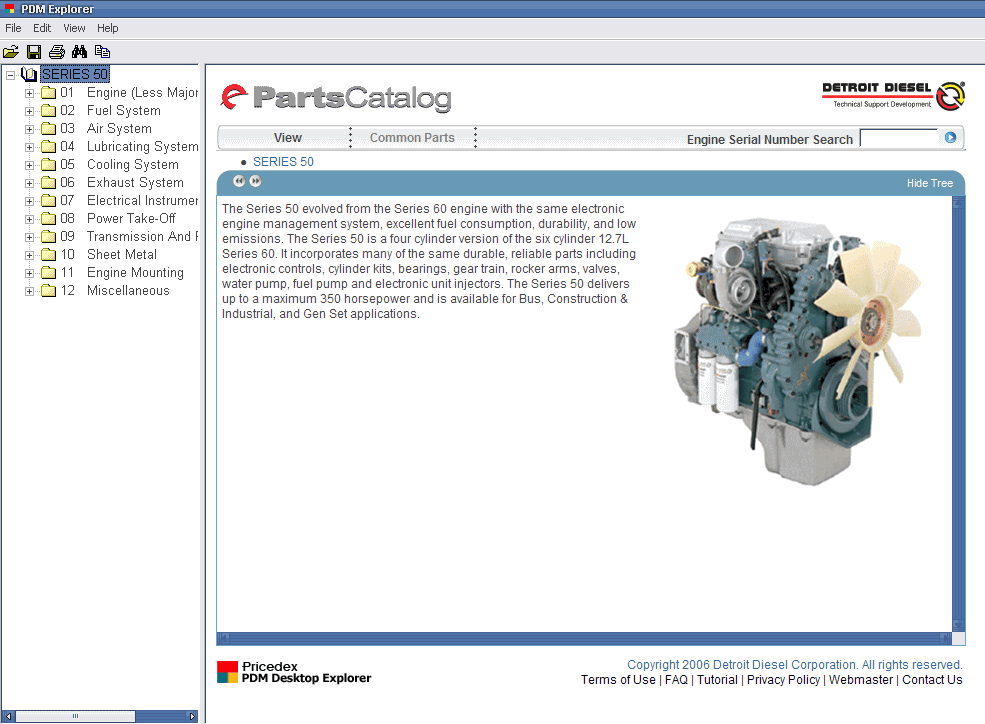The height and width of the screenshot is (724, 985).
Task: Click the Save diskette icon
Action: [x=33, y=51]
